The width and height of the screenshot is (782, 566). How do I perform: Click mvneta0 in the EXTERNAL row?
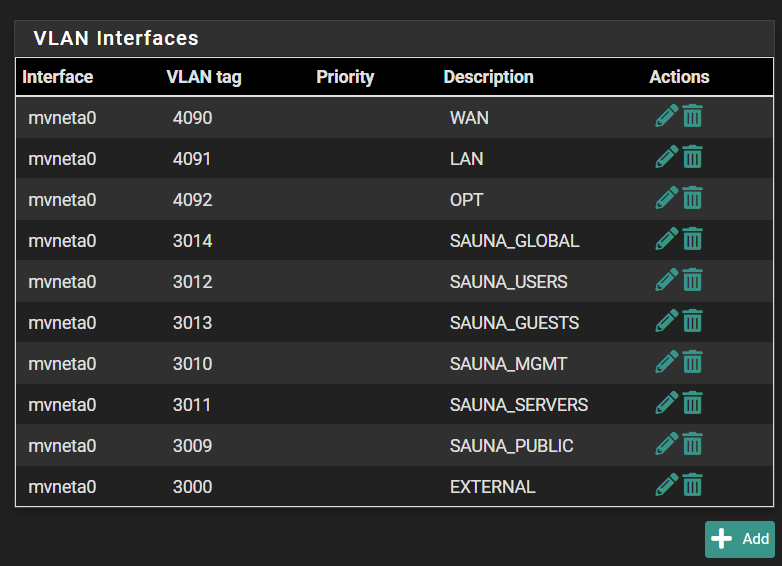pos(62,486)
